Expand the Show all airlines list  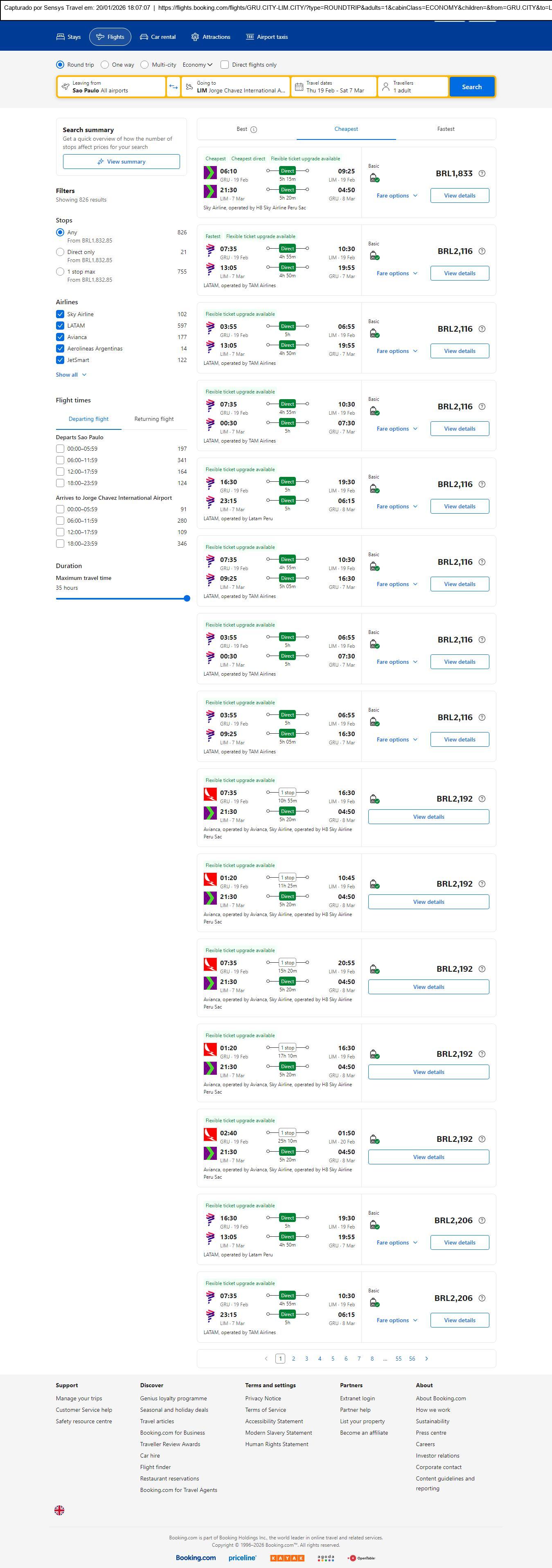(x=71, y=375)
